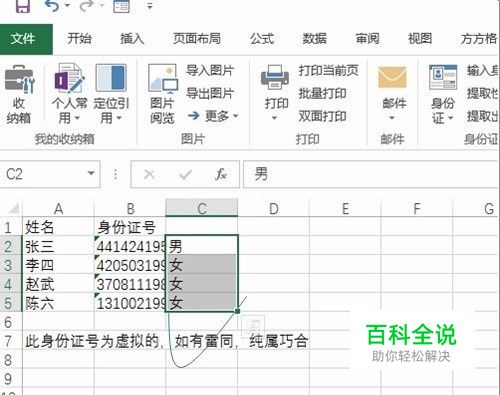This screenshot has width=500, height=395.
Task: Click the 个人常用 icon
Action: click(69, 79)
